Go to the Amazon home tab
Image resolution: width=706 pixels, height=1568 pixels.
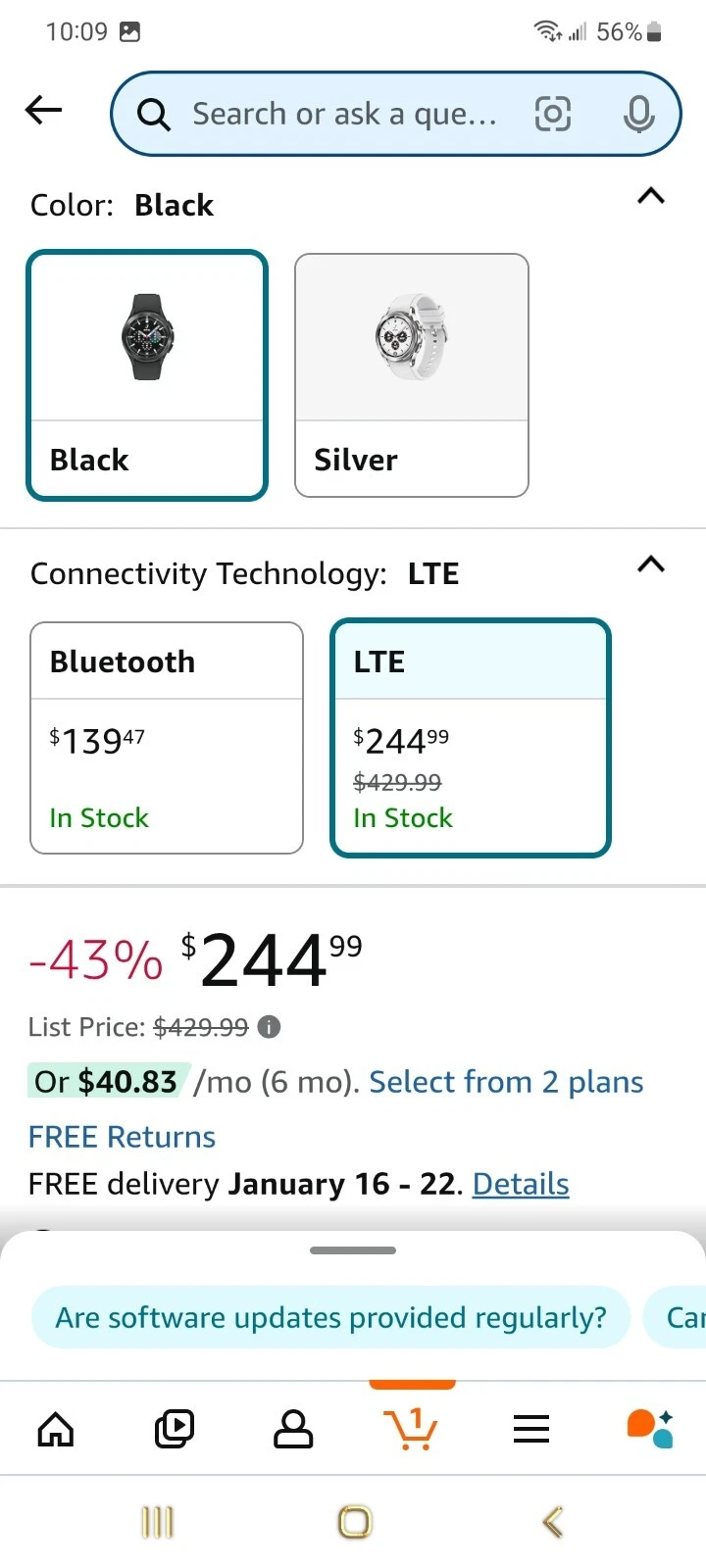[x=56, y=1429]
